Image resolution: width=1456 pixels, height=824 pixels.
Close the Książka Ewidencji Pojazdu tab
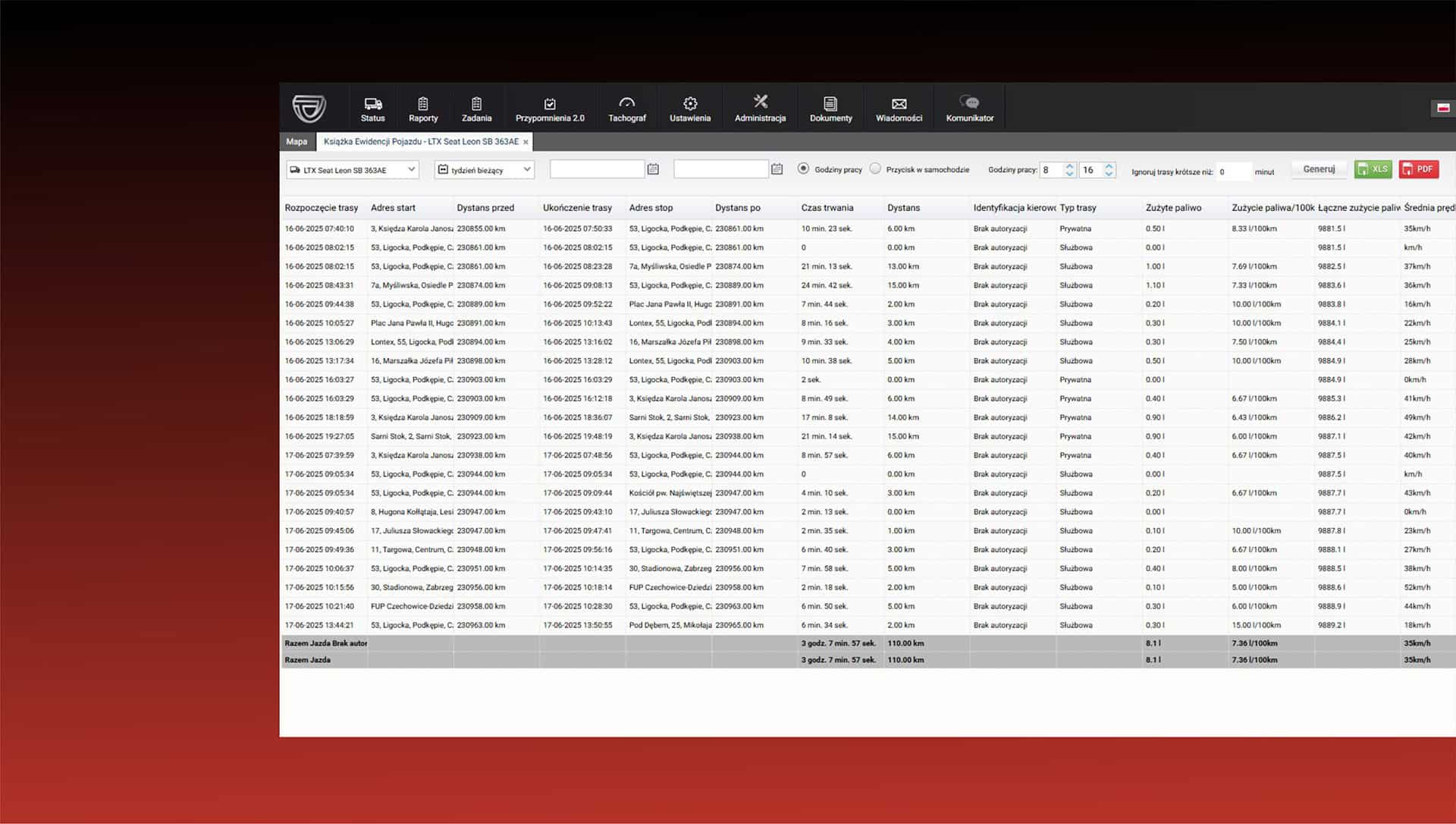[x=526, y=142]
